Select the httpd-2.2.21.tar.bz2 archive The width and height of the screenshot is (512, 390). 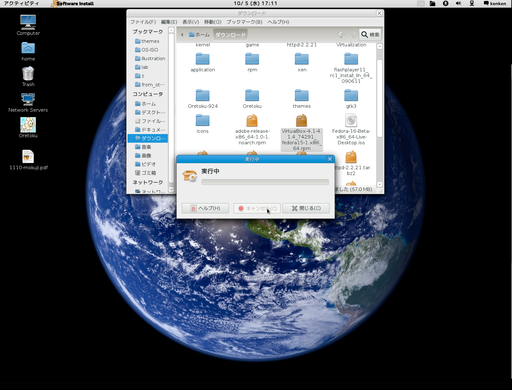pos(351,163)
